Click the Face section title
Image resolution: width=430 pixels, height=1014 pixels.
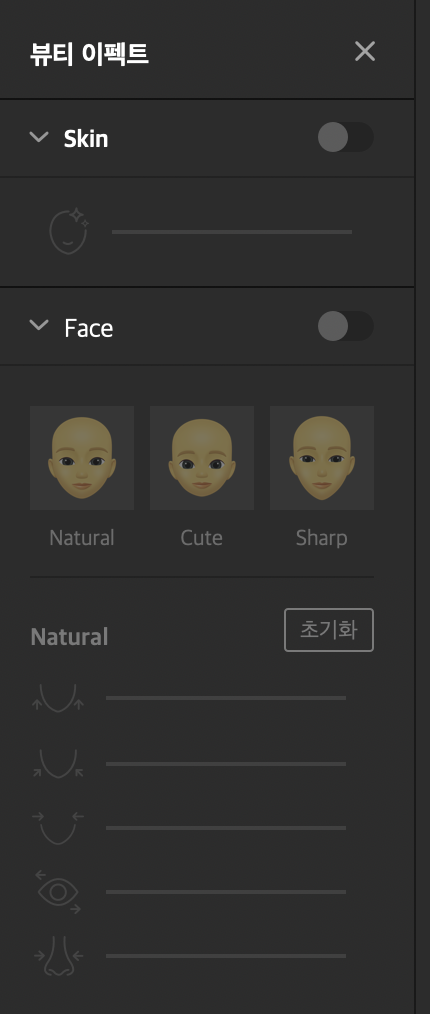[89, 328]
